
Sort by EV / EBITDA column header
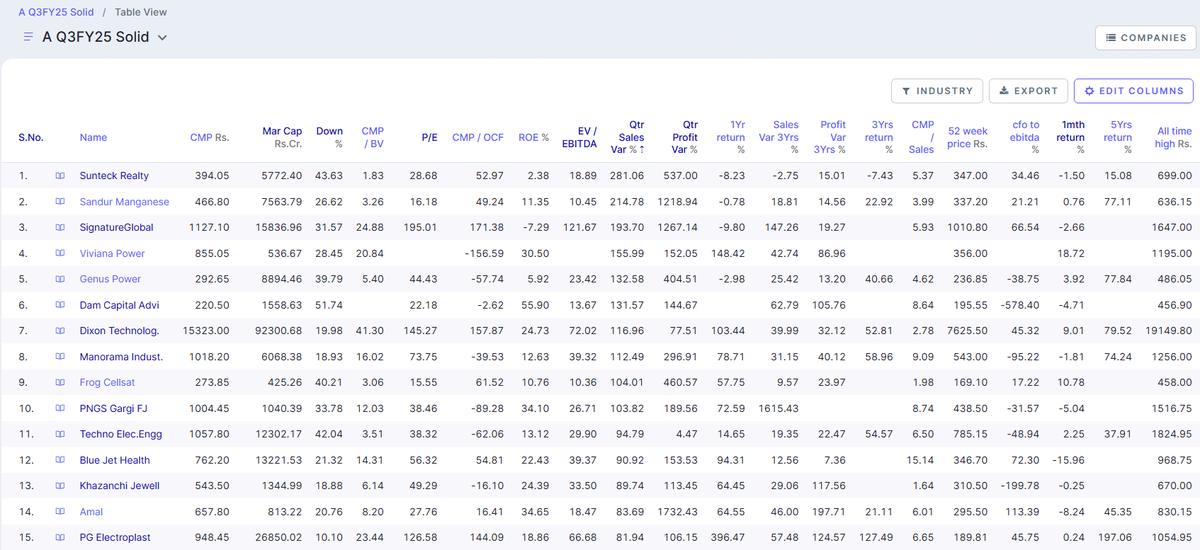[579, 138]
